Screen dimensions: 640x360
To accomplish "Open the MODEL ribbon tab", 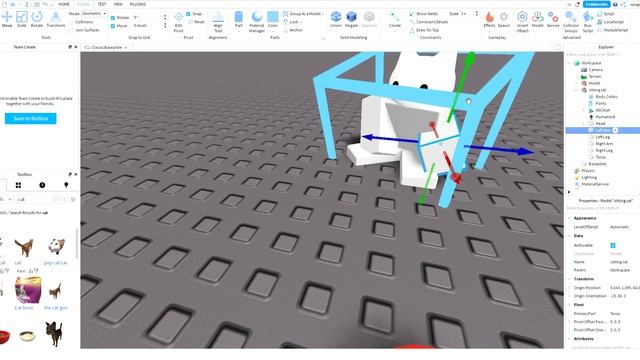I will (x=83, y=4).
